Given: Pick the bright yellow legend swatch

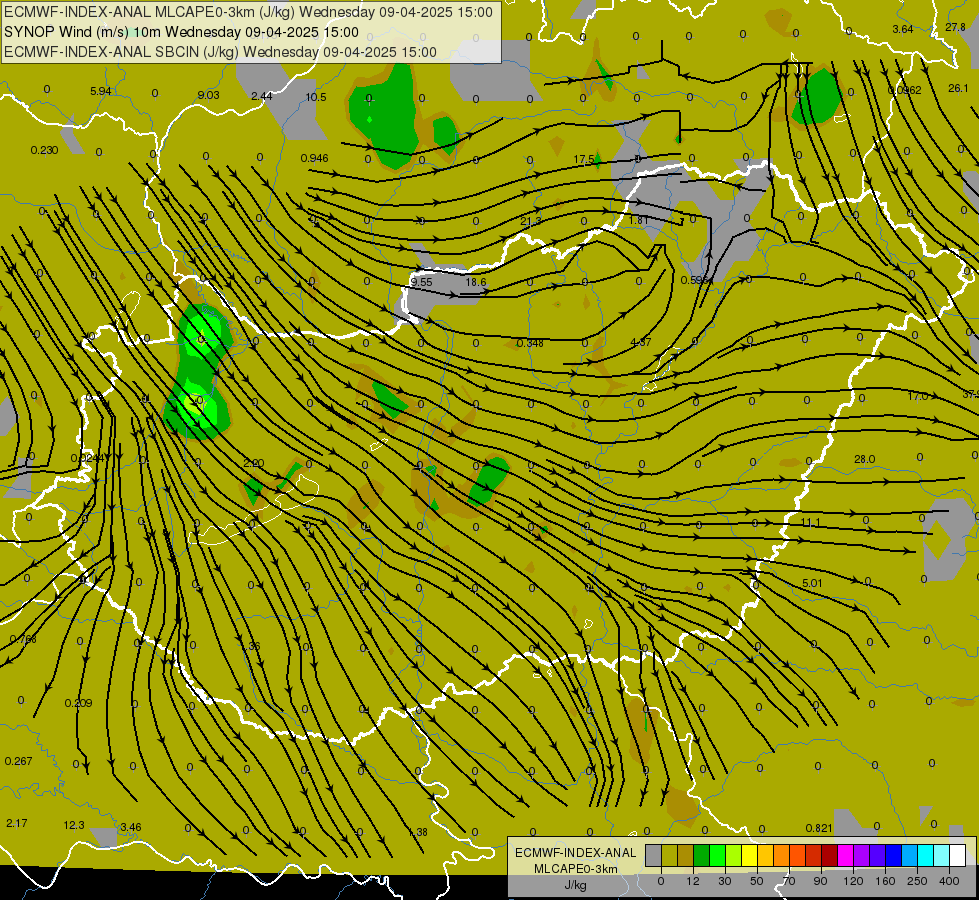Looking at the screenshot, I should [750, 855].
